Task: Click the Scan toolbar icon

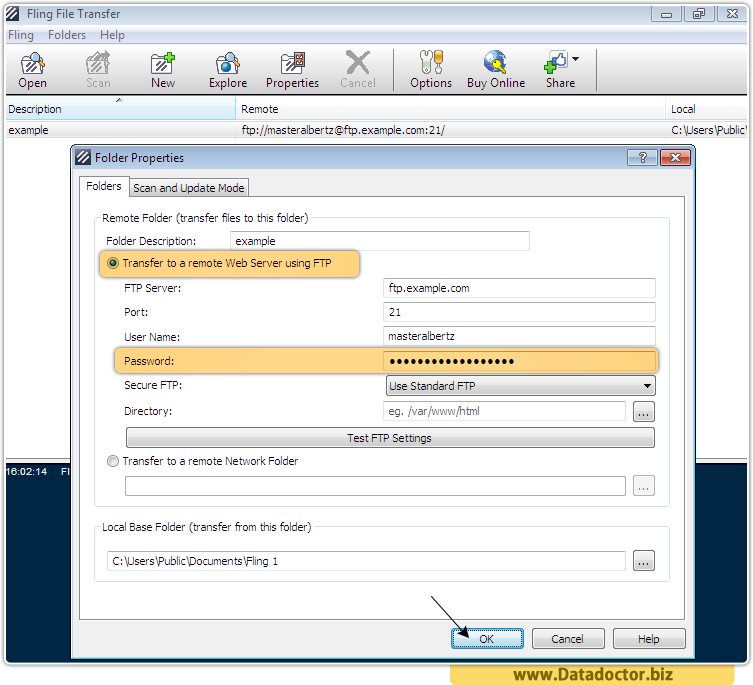Action: click(98, 70)
